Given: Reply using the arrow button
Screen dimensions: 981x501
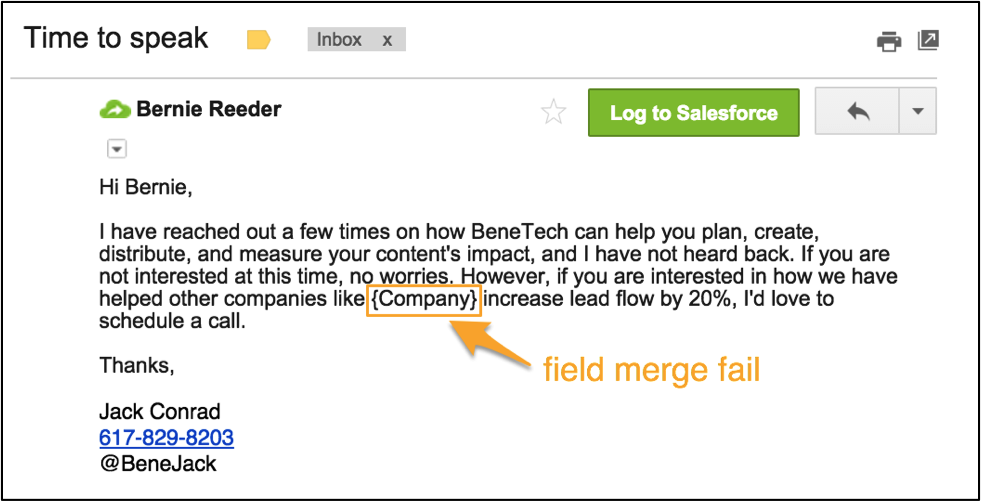Looking at the screenshot, I should pyautogui.click(x=856, y=112).
